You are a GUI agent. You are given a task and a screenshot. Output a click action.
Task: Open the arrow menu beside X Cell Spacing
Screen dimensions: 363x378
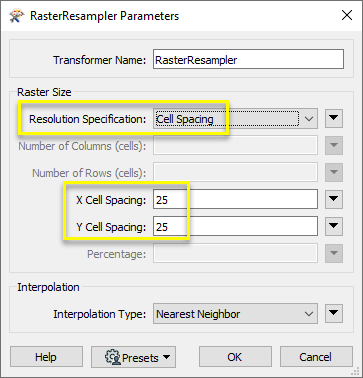(334, 199)
